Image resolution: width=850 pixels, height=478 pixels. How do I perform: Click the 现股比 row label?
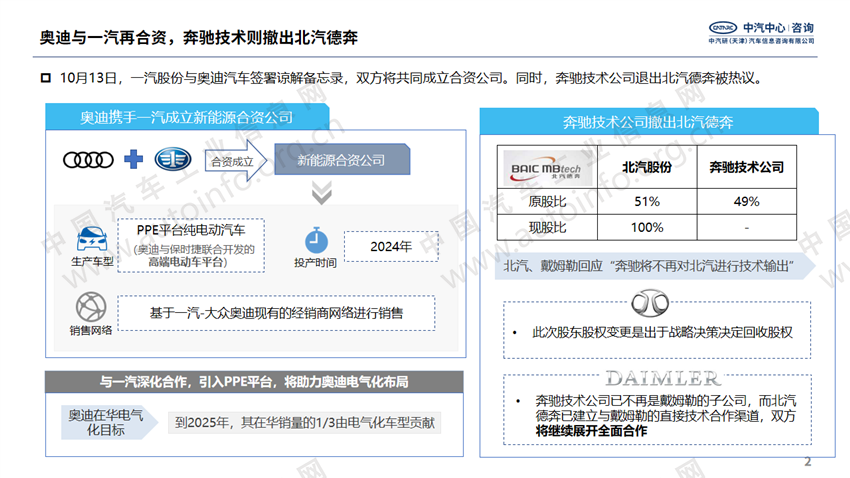coord(547,228)
